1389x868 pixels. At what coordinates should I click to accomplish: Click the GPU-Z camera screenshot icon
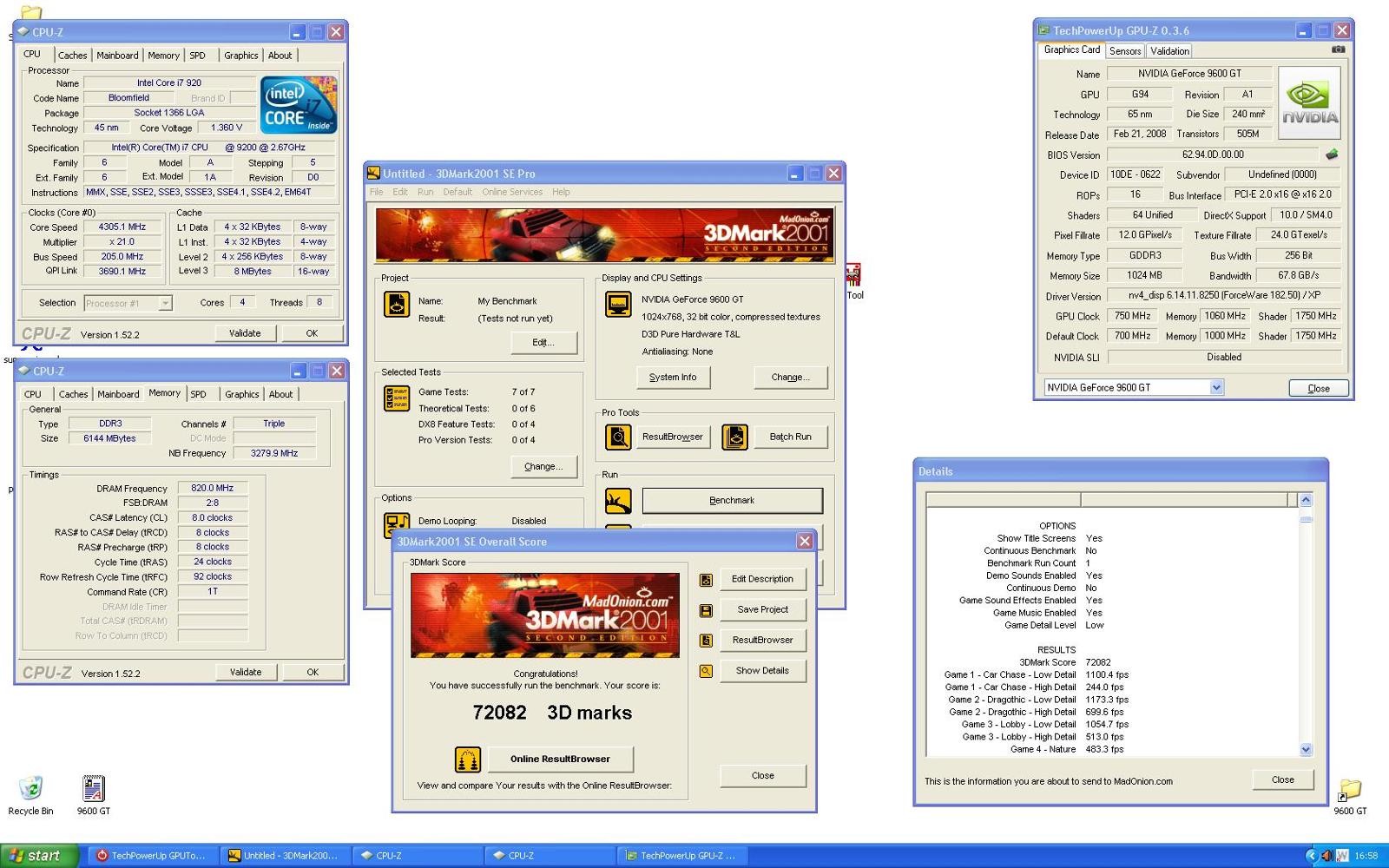1338,50
